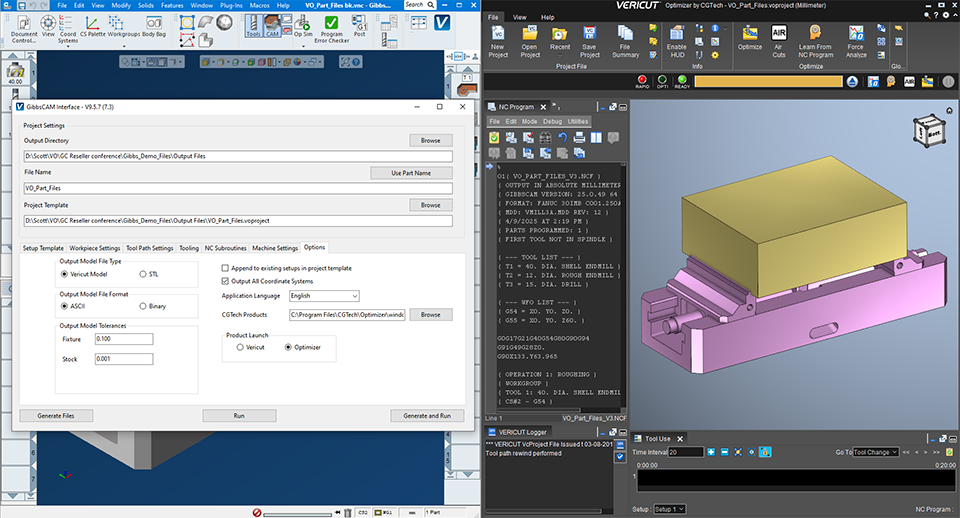Screen dimensions: 960x518
Task: Click the Fixture tolerance input field
Action: [124, 339]
